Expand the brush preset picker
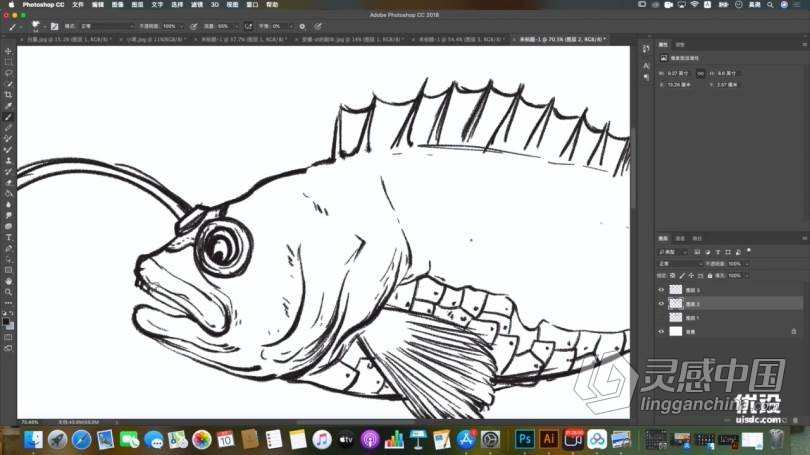The image size is (810, 455). tap(36, 26)
